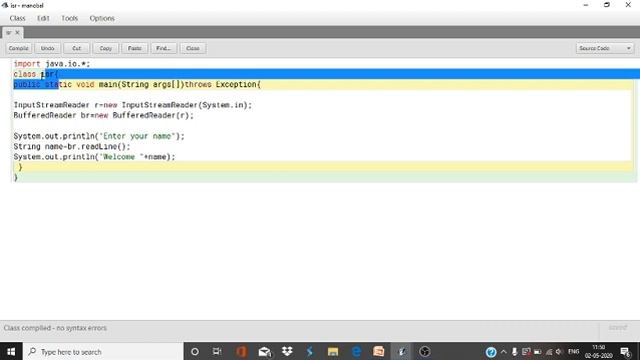Viewport: 640px width, 360px height.
Task: Click the Compile button
Action: click(19, 48)
